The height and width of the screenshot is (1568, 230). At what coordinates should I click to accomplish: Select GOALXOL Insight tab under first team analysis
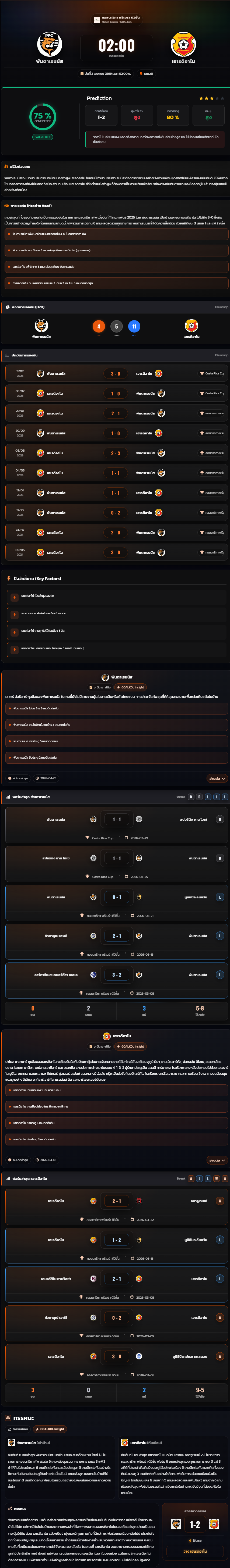(131, 687)
